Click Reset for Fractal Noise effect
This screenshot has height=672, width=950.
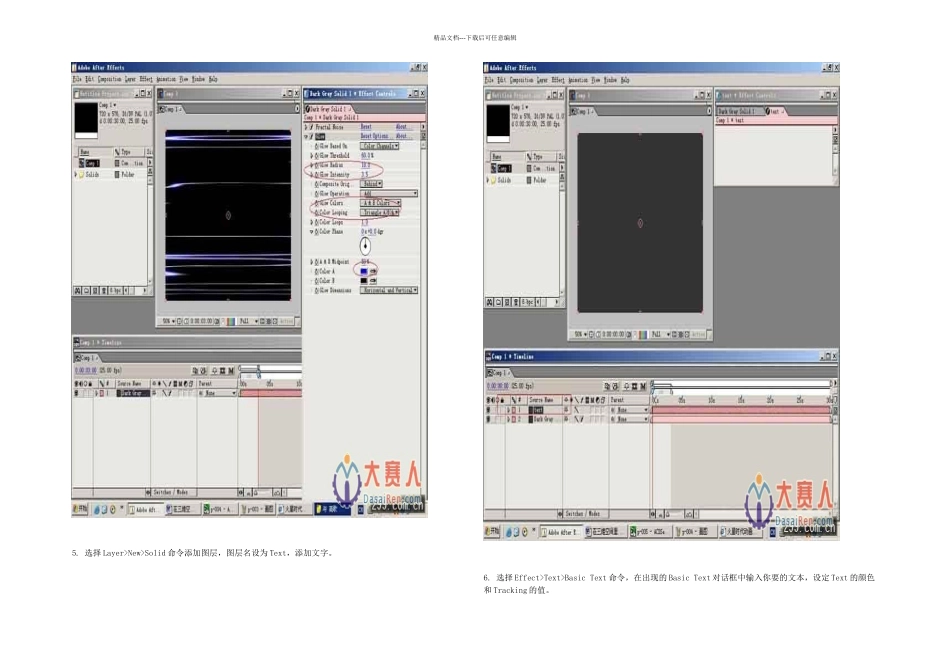coord(366,127)
